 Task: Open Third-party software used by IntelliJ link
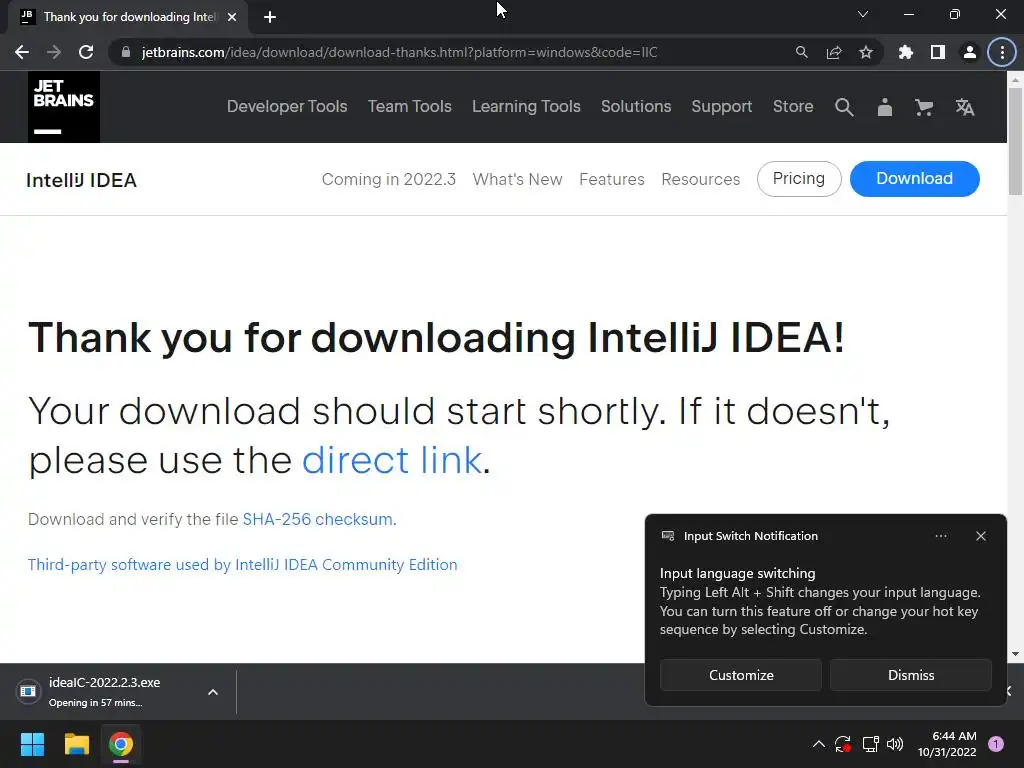(x=242, y=565)
